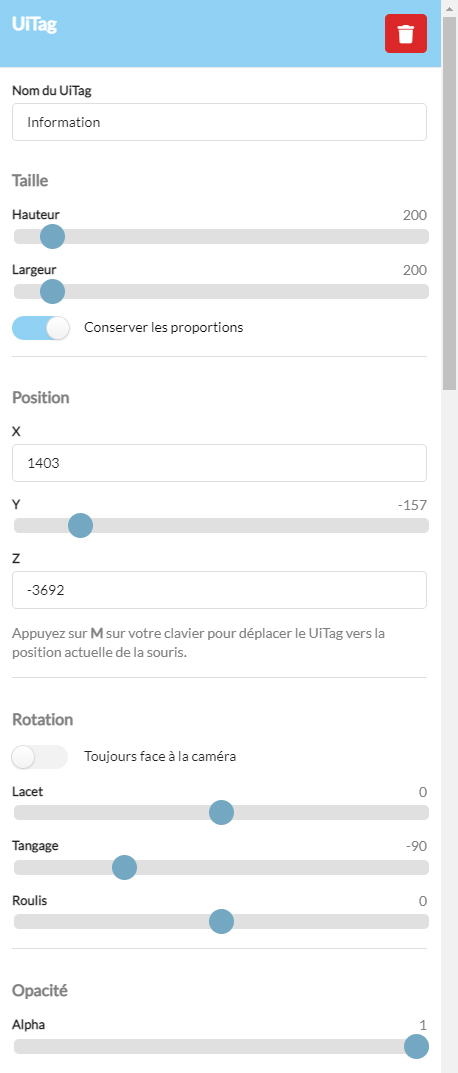This screenshot has width=458, height=1073.
Task: Click the Alpha opacity slider handle
Action: pos(416,1046)
